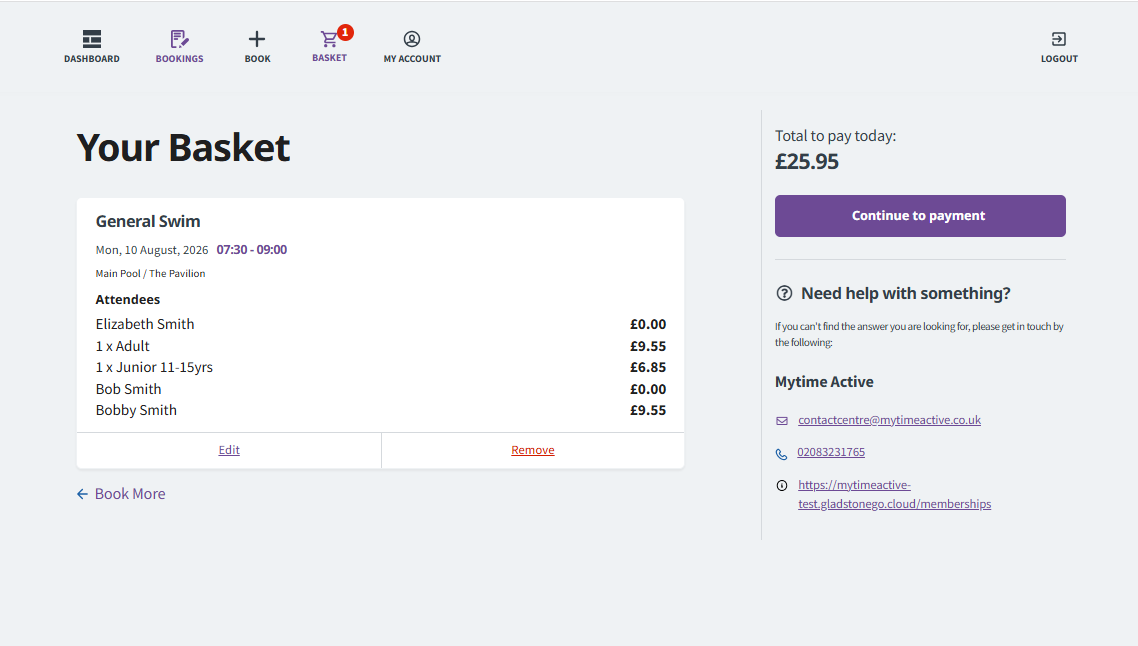Screen dimensions: 1138x646
Task: Click the General Swim title
Action: pyautogui.click(x=148, y=221)
